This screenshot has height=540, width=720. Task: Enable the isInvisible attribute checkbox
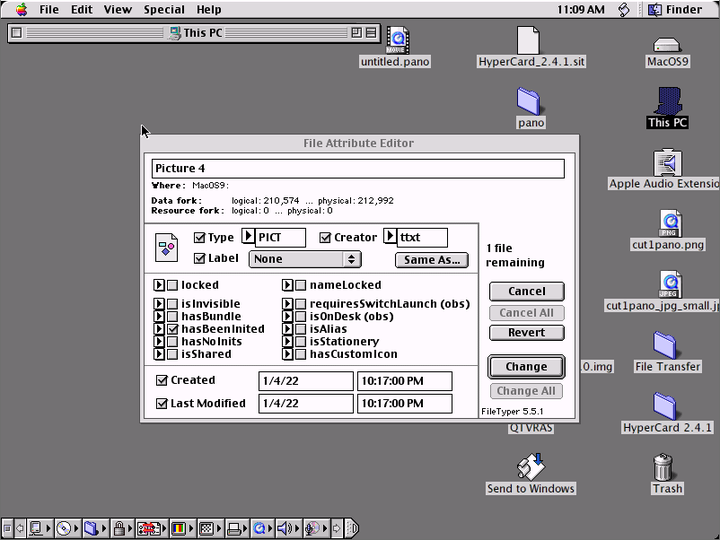coord(173,304)
